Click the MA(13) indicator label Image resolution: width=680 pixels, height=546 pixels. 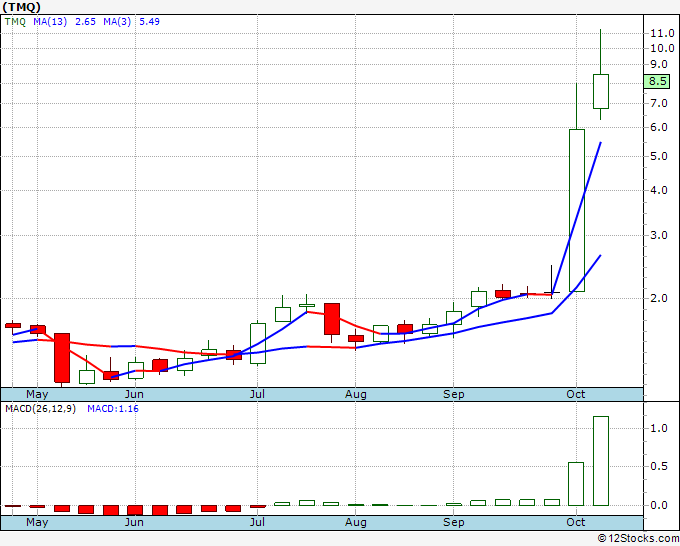click(x=50, y=22)
